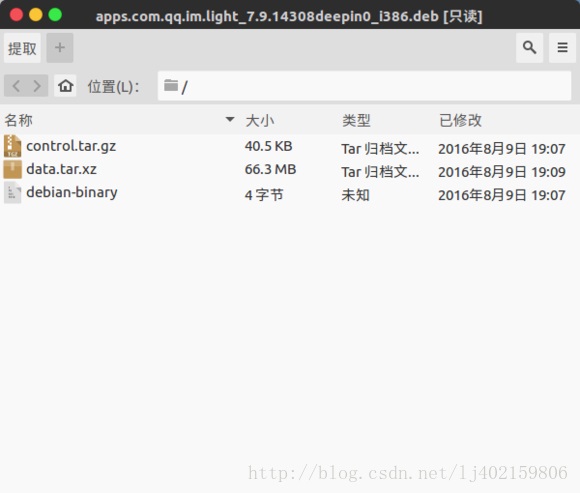Select the control.tar.gz file name
580x493 pixels.
point(71,146)
